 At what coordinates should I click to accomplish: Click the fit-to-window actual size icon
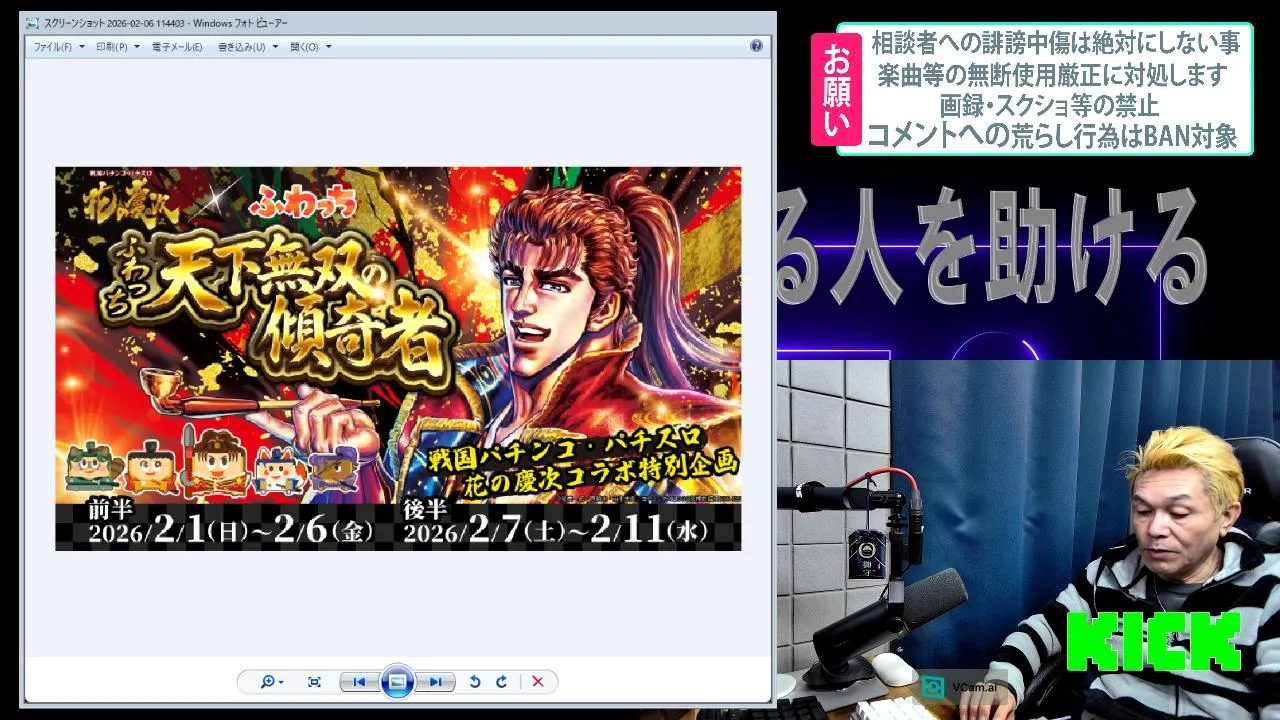314,682
